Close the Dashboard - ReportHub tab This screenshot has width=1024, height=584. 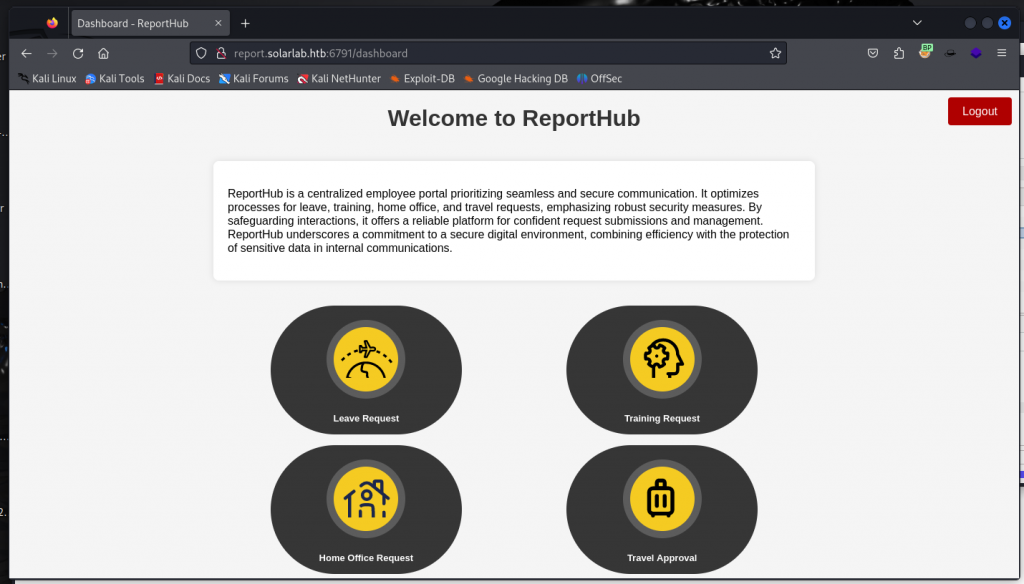pos(218,23)
